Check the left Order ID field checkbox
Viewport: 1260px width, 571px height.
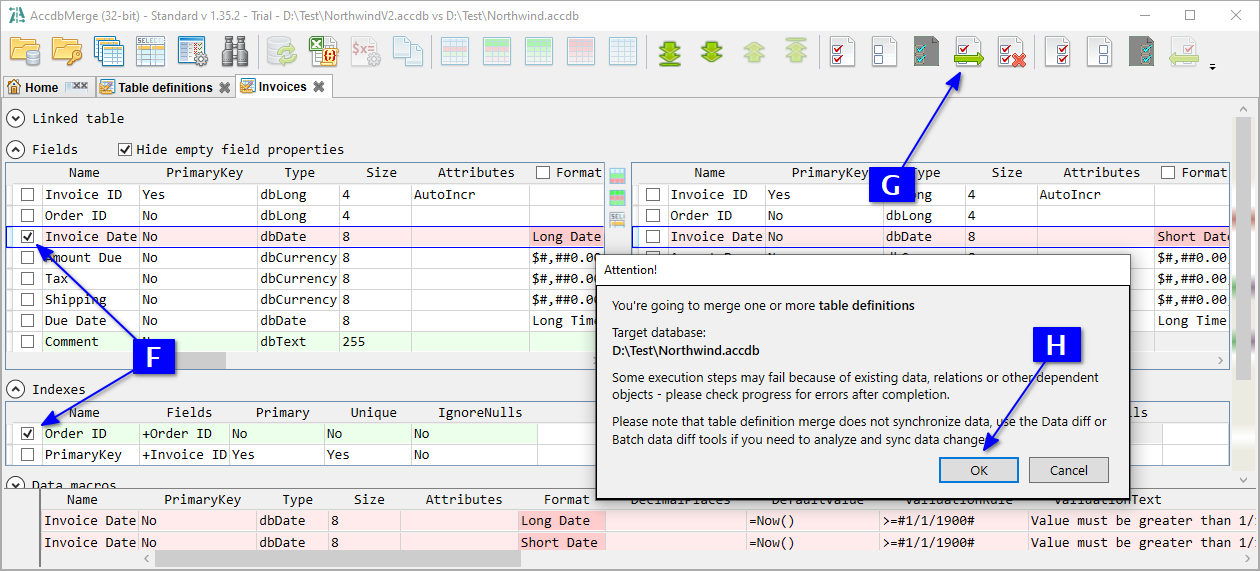point(28,216)
